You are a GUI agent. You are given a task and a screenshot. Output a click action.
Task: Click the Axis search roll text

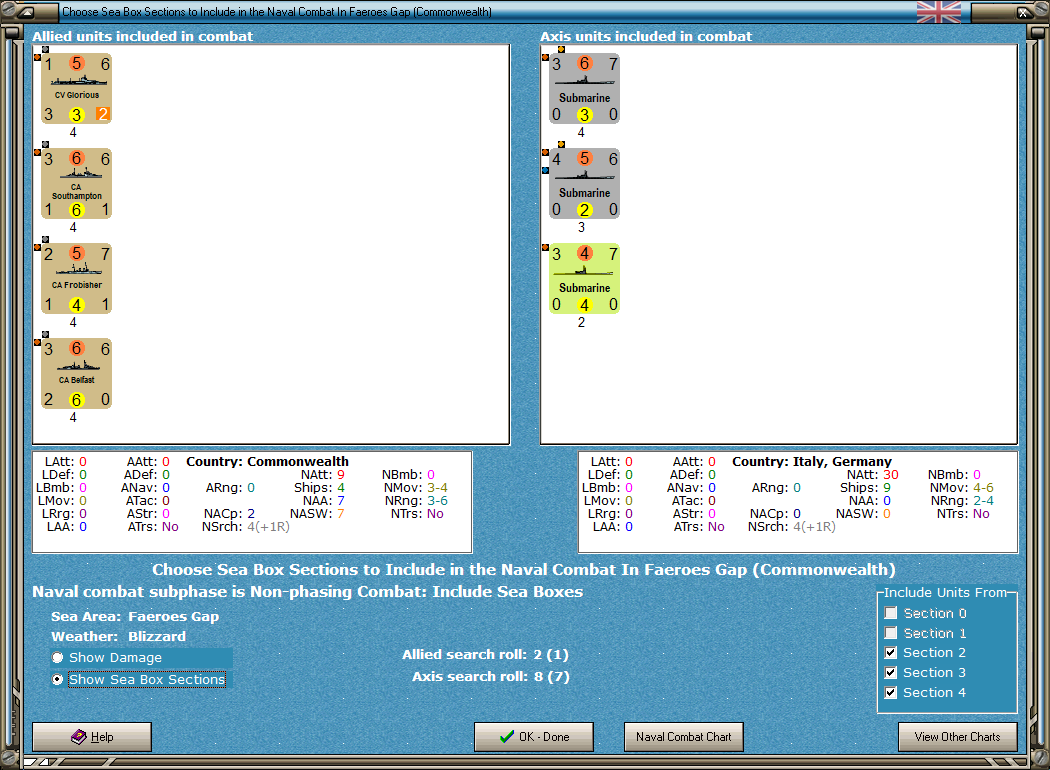coord(490,676)
